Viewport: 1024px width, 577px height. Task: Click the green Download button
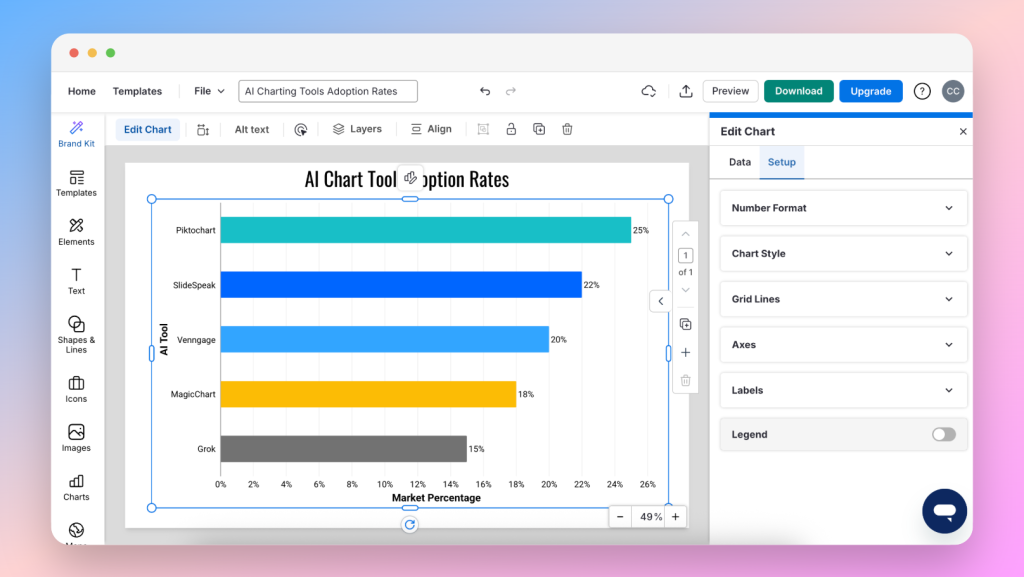pos(799,91)
